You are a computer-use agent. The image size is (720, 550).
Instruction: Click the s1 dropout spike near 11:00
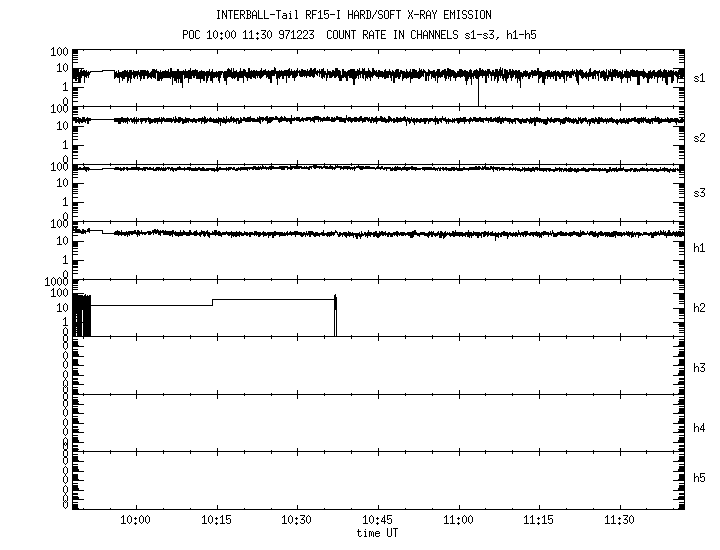pyautogui.click(x=478, y=92)
